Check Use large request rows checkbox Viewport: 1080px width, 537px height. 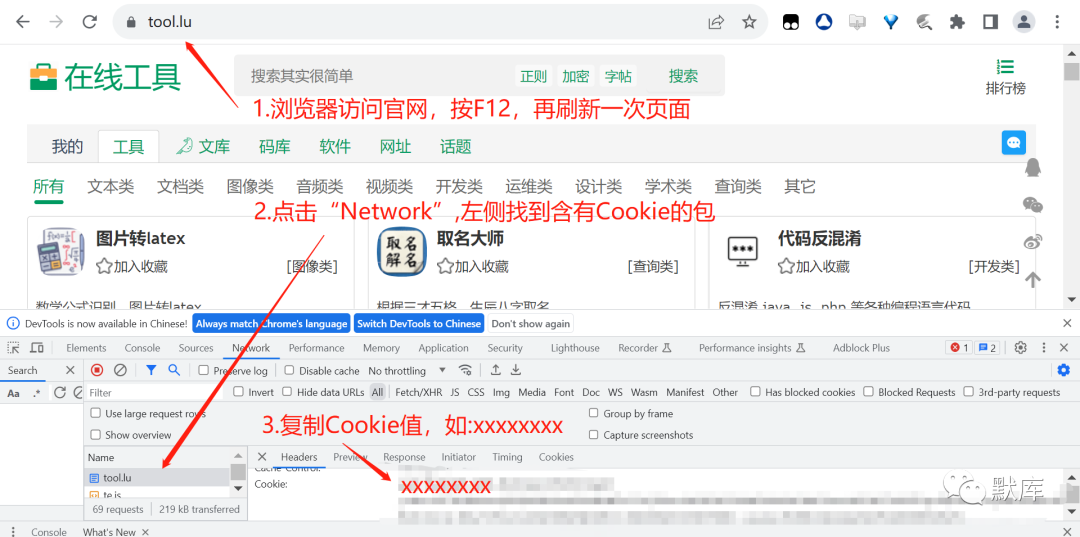[95, 414]
